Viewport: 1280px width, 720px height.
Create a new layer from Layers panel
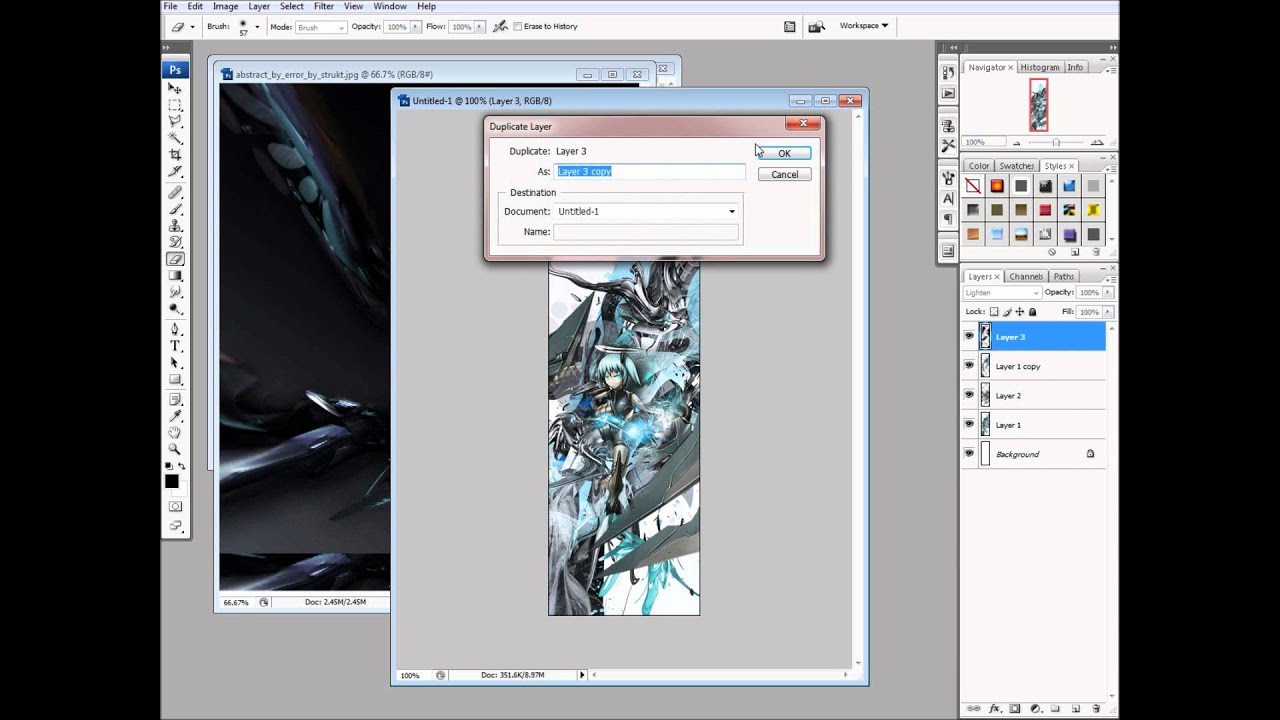[1076, 708]
